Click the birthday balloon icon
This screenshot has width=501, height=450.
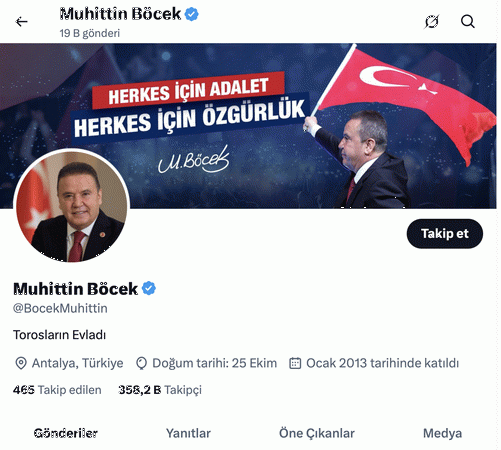[141, 363]
